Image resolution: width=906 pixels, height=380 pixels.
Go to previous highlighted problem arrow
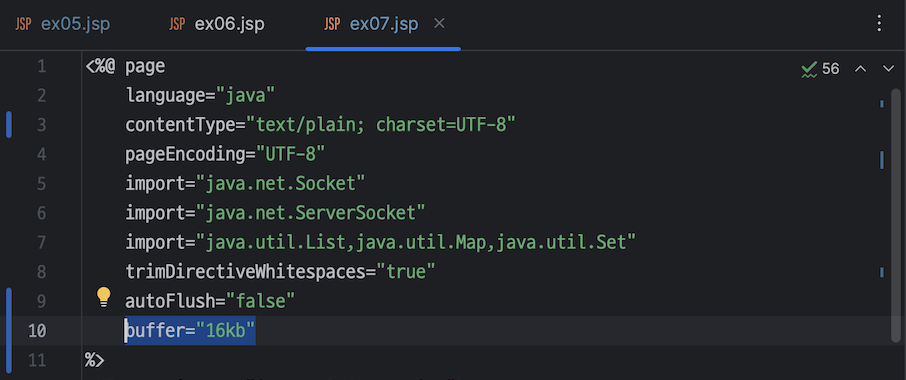pyautogui.click(x=860, y=69)
